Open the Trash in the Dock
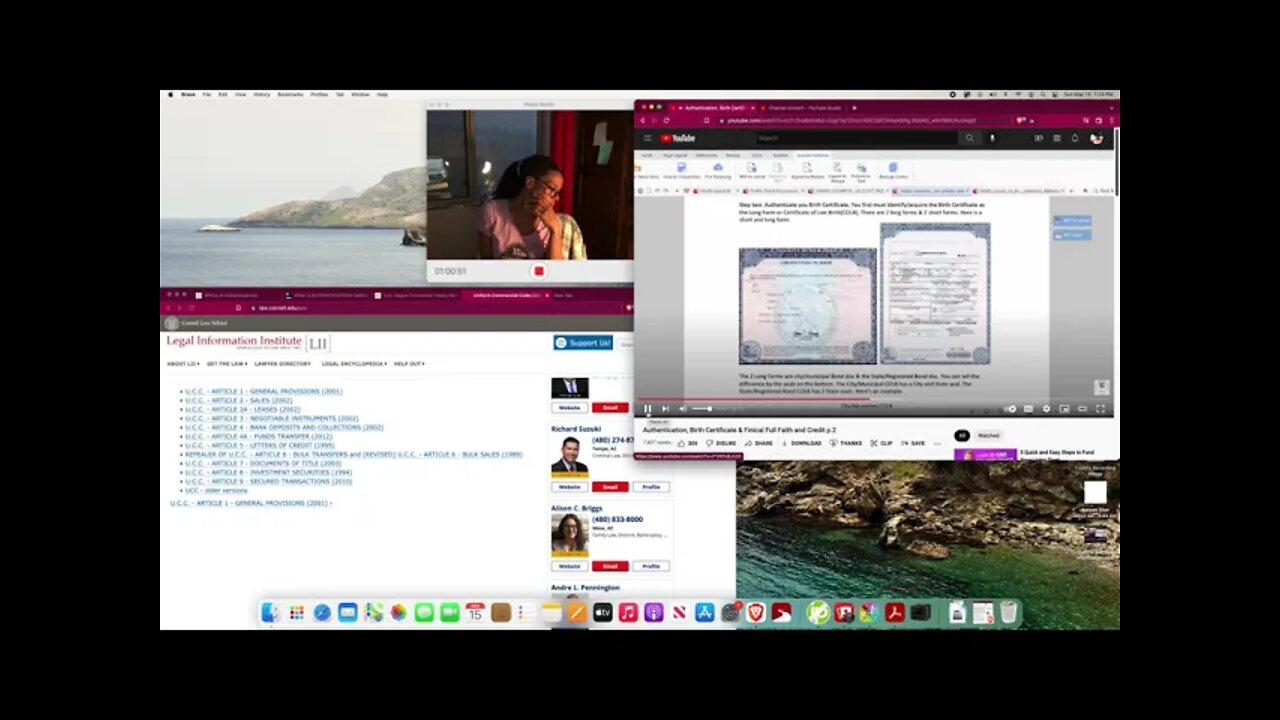The height and width of the screenshot is (720, 1280). tap(1008, 613)
